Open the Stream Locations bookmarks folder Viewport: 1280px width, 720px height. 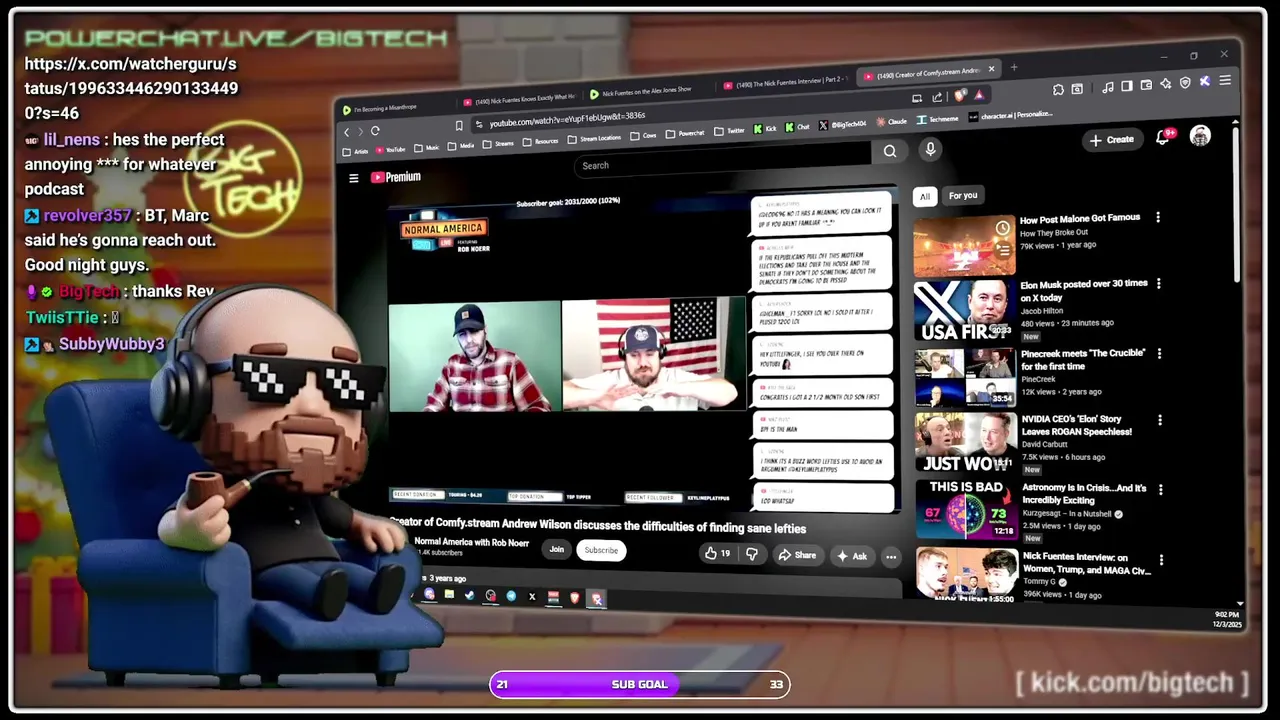click(594, 138)
